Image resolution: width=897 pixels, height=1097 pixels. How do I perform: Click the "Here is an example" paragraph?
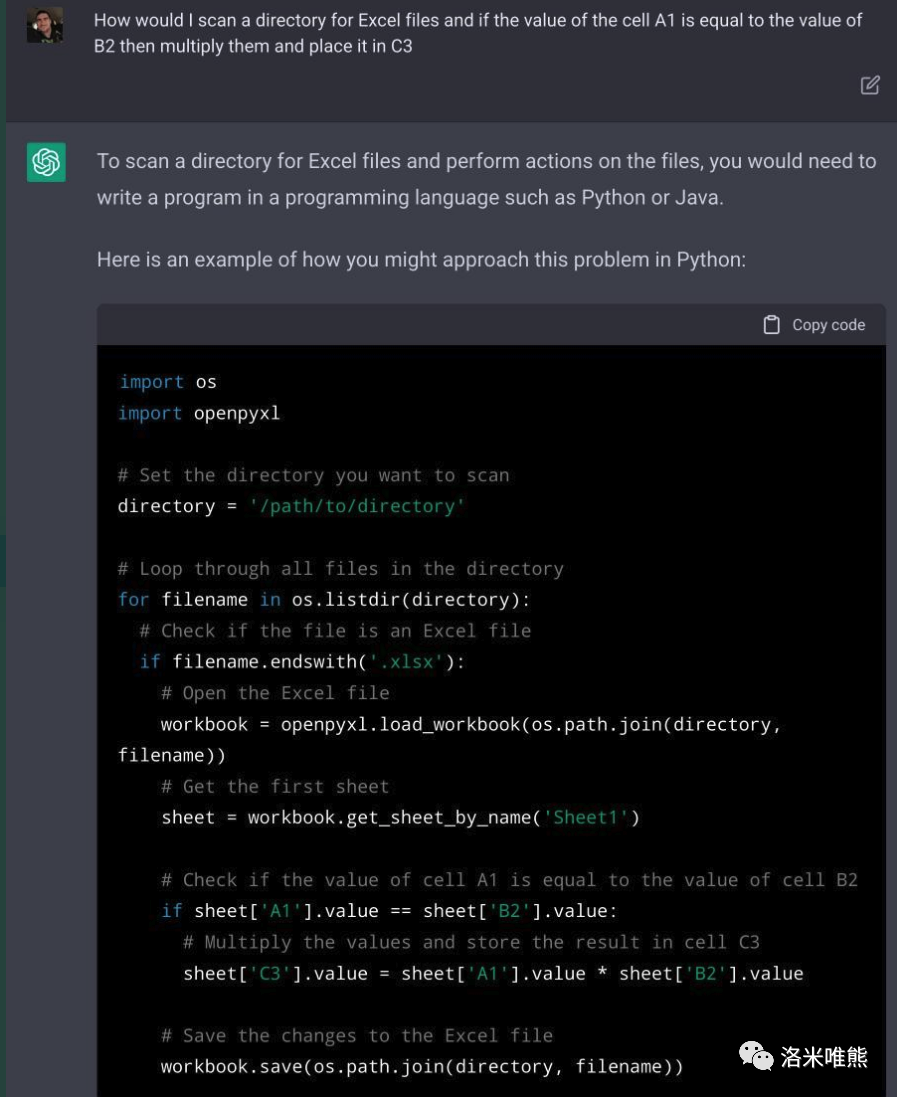pyautogui.click(x=421, y=260)
